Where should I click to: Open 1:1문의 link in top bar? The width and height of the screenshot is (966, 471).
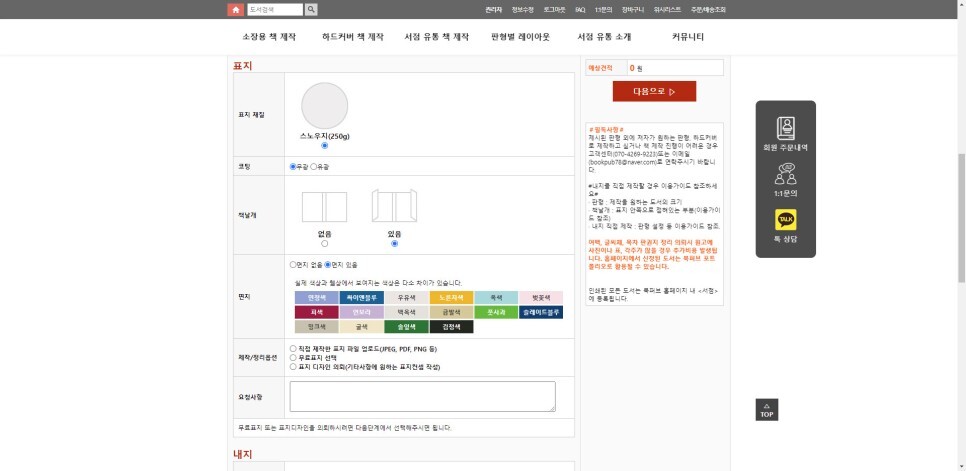[x=604, y=10]
